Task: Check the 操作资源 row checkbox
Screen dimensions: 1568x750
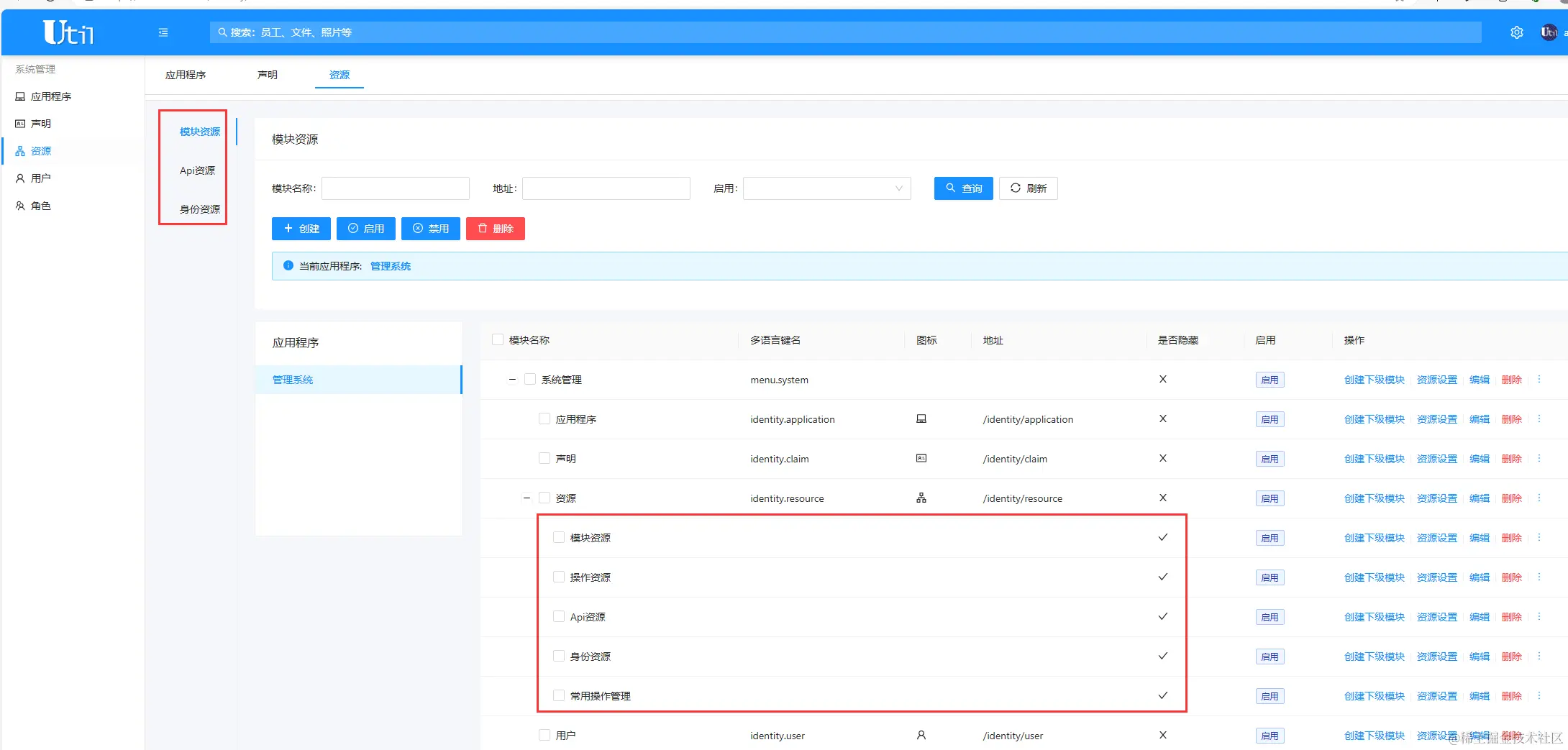Action: tap(559, 577)
